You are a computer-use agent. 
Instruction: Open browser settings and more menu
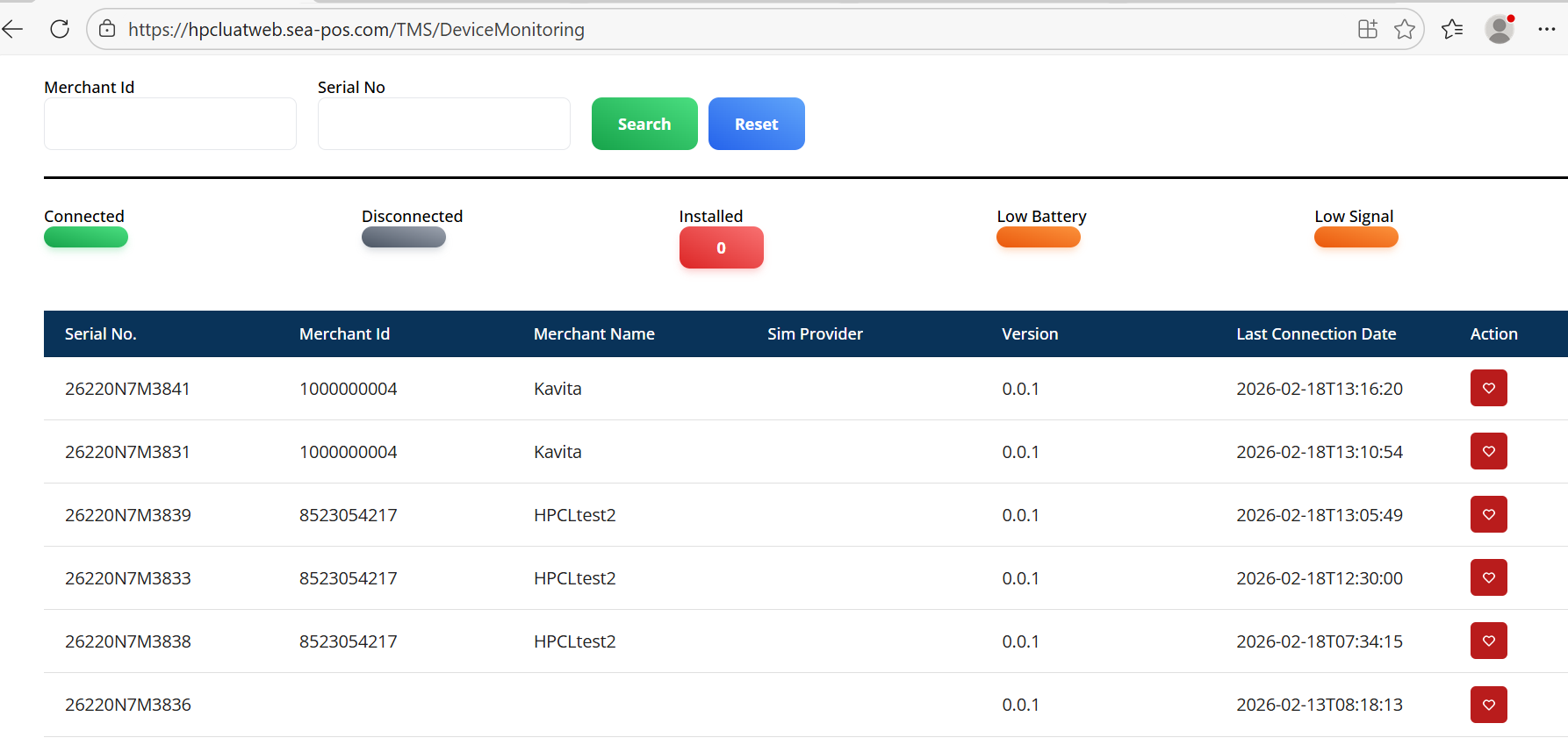click(1546, 29)
